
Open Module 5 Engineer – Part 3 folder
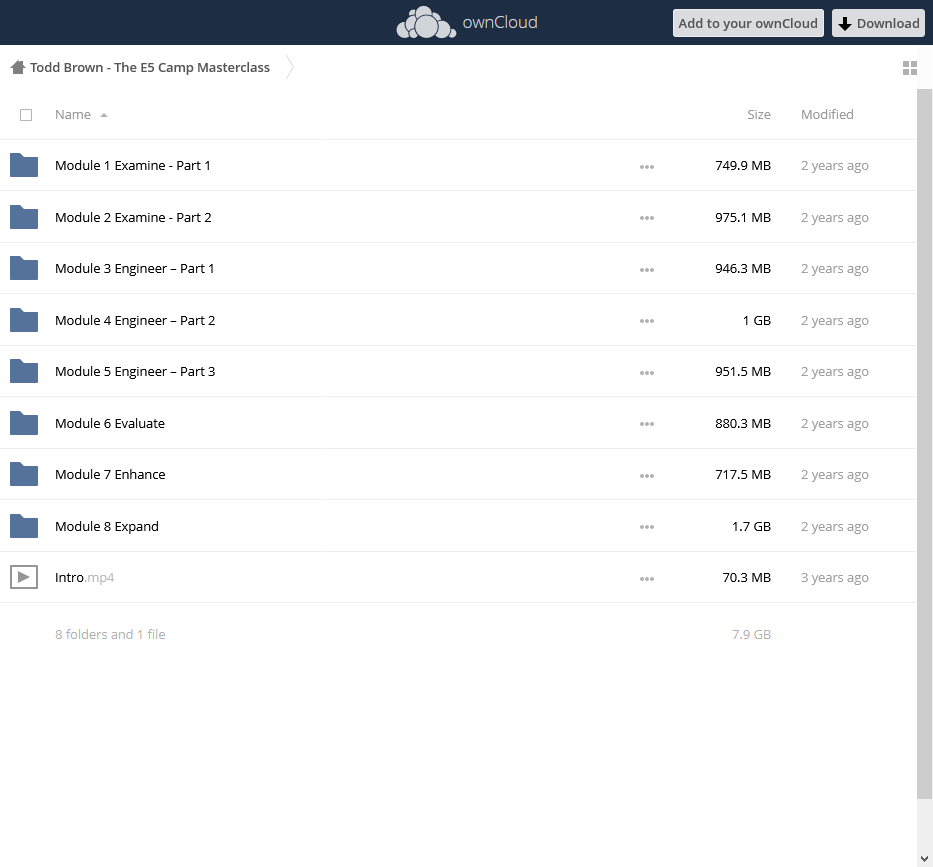(135, 371)
